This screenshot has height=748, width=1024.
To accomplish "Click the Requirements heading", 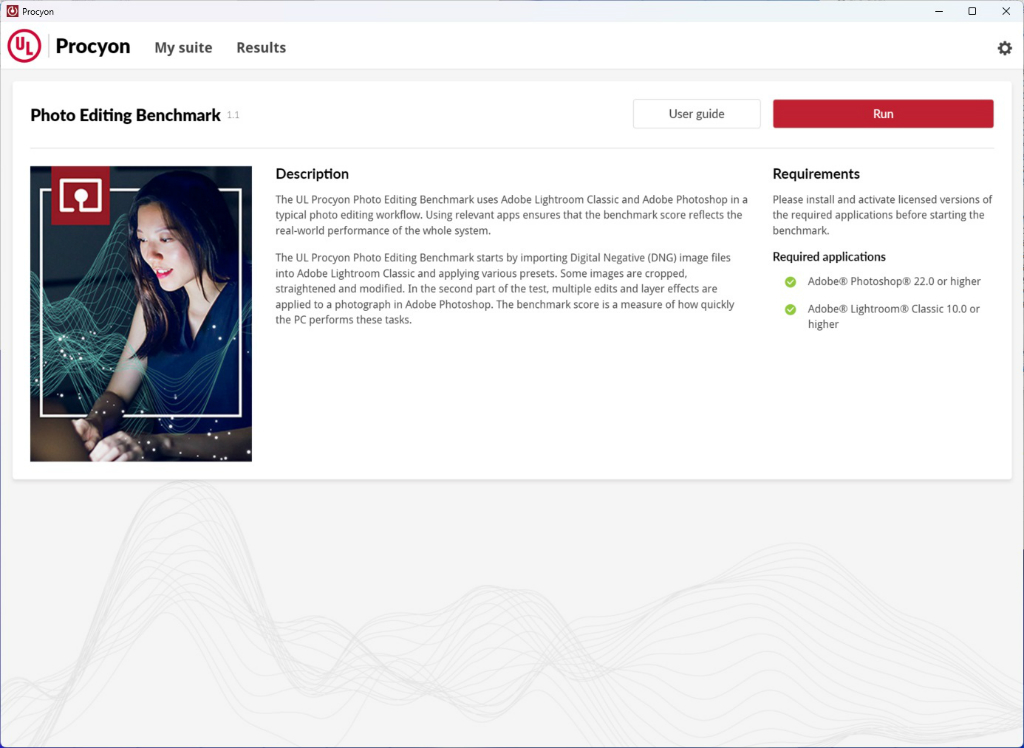I will coord(816,174).
